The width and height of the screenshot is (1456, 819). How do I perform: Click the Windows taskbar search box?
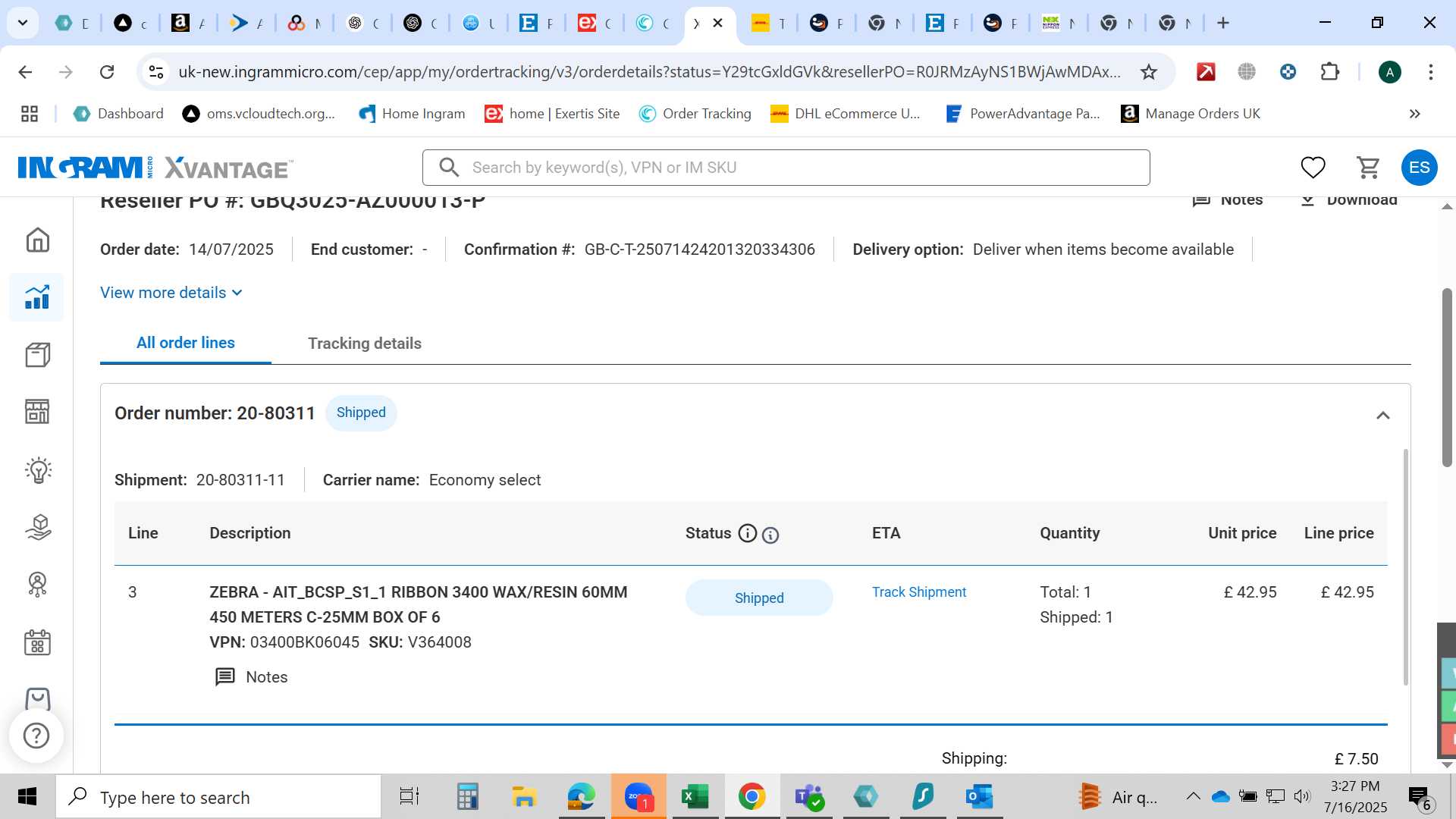[219, 797]
